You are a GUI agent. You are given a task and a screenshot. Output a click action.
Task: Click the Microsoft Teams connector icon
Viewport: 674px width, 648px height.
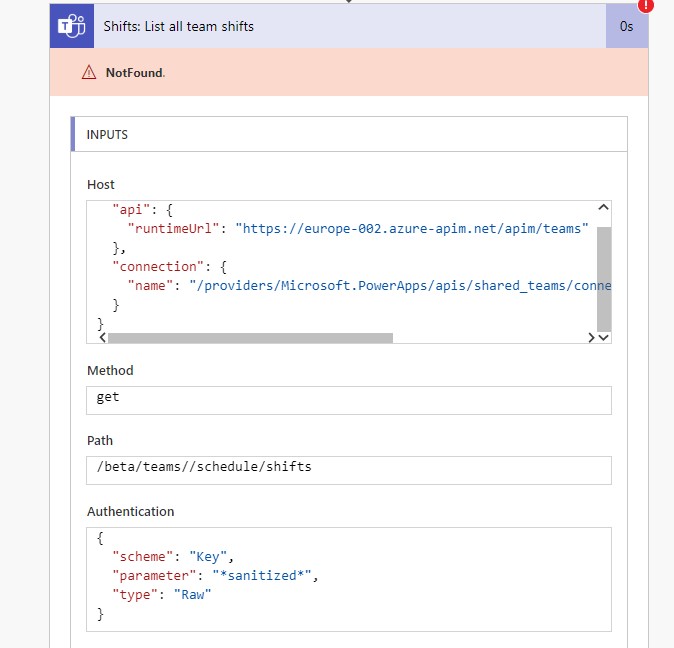pyautogui.click(x=72, y=26)
